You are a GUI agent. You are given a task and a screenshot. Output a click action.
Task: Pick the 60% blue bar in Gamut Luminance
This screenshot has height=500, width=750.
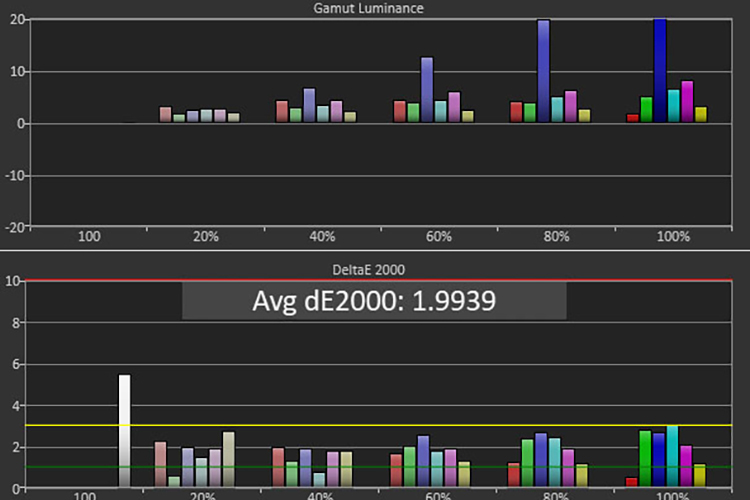click(x=427, y=90)
